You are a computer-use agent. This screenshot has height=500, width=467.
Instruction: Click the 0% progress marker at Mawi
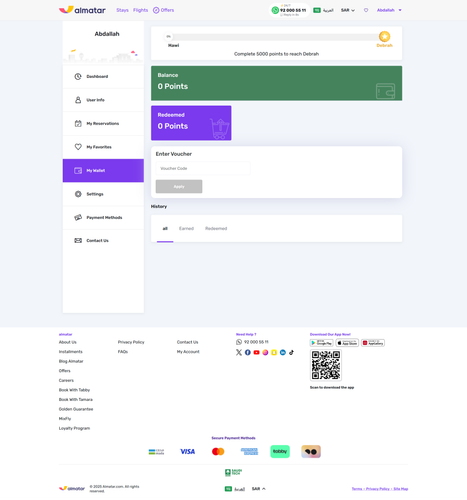169,36
